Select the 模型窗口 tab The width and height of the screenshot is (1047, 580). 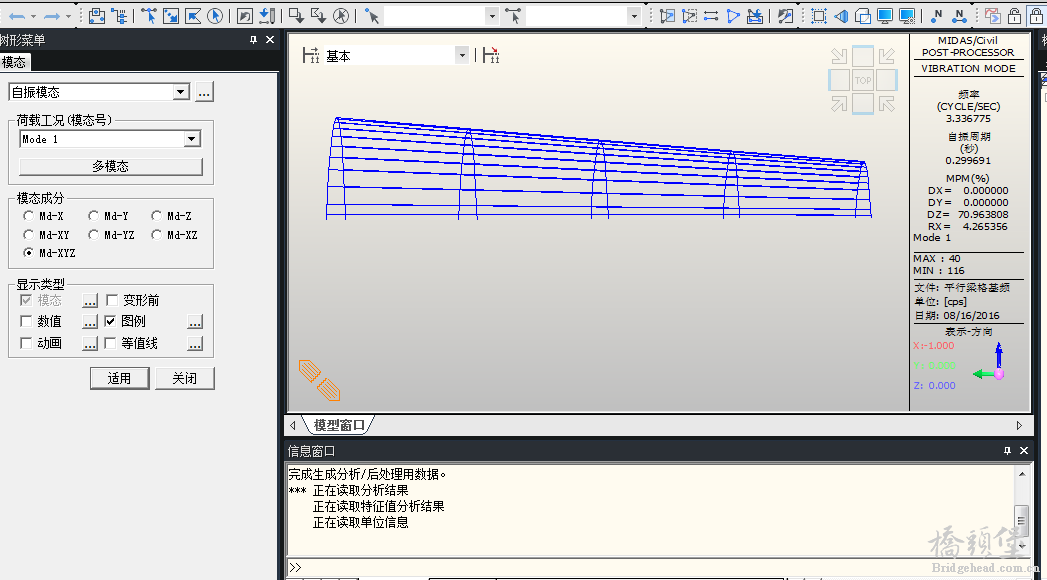(339, 425)
